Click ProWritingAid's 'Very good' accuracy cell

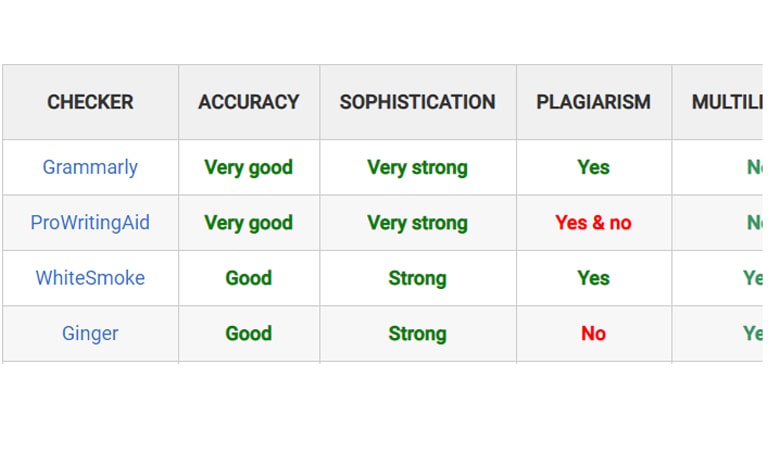(249, 223)
